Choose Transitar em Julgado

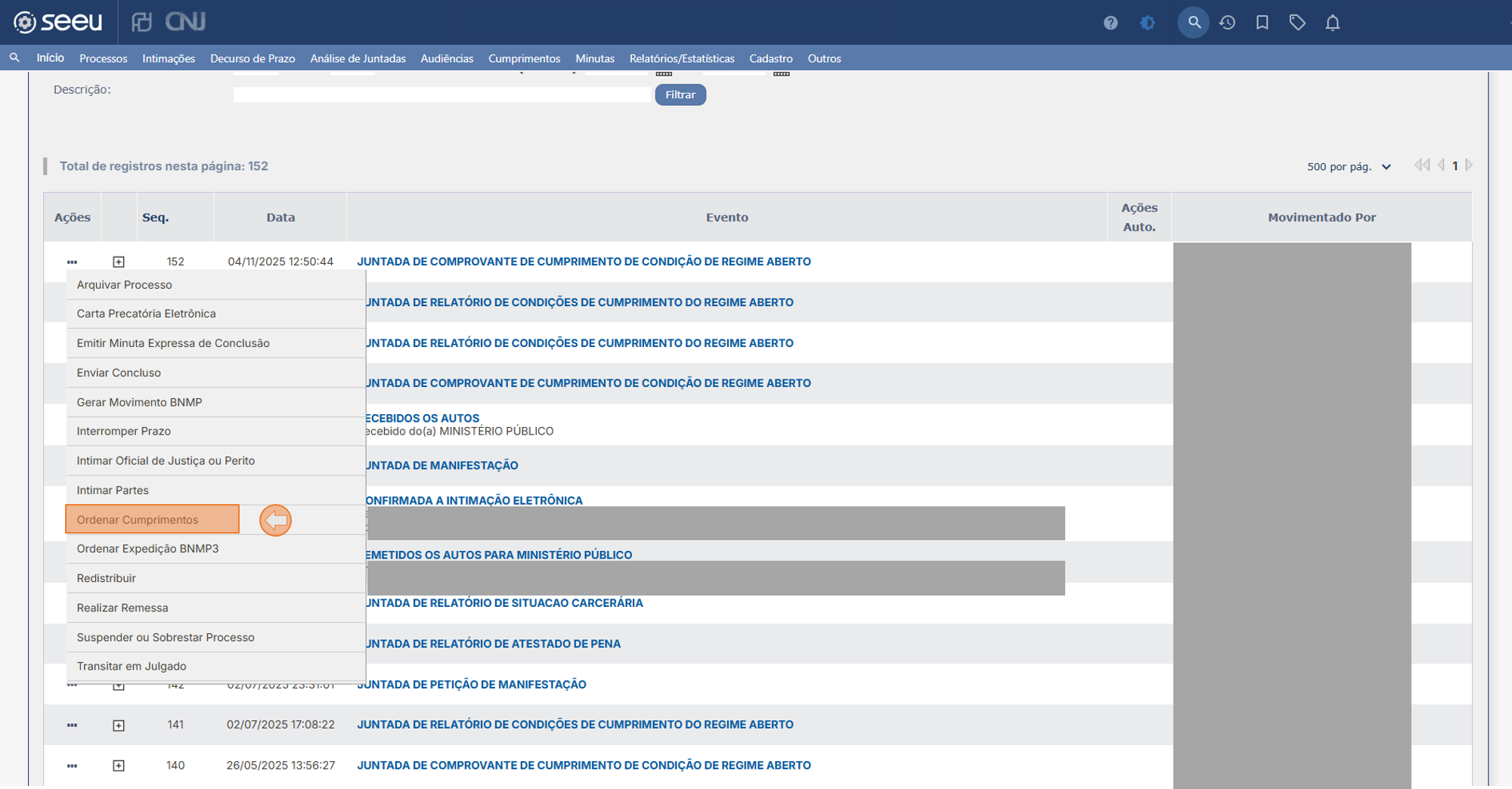pos(216,666)
